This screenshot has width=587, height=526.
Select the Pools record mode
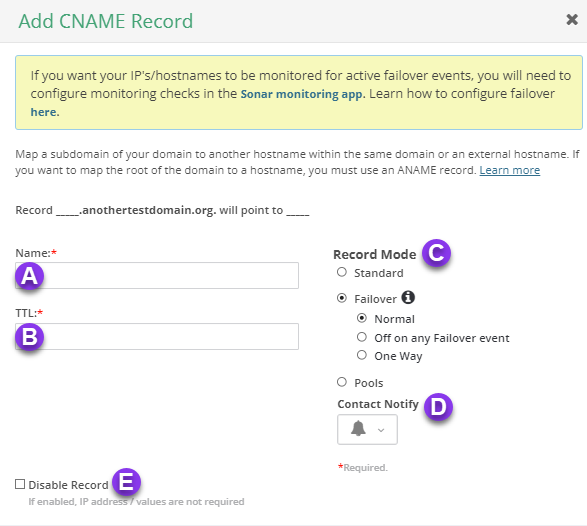342,382
